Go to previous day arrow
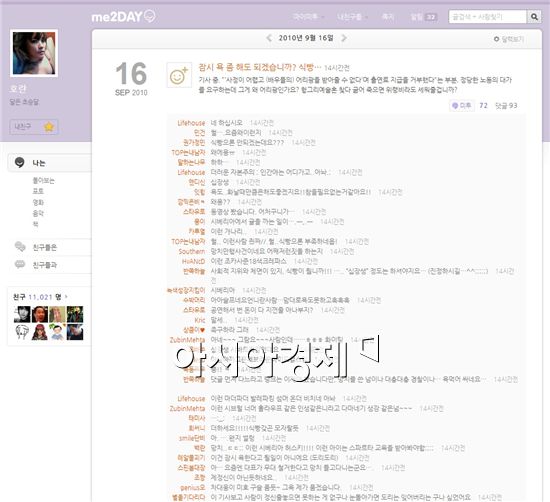 coord(269,38)
